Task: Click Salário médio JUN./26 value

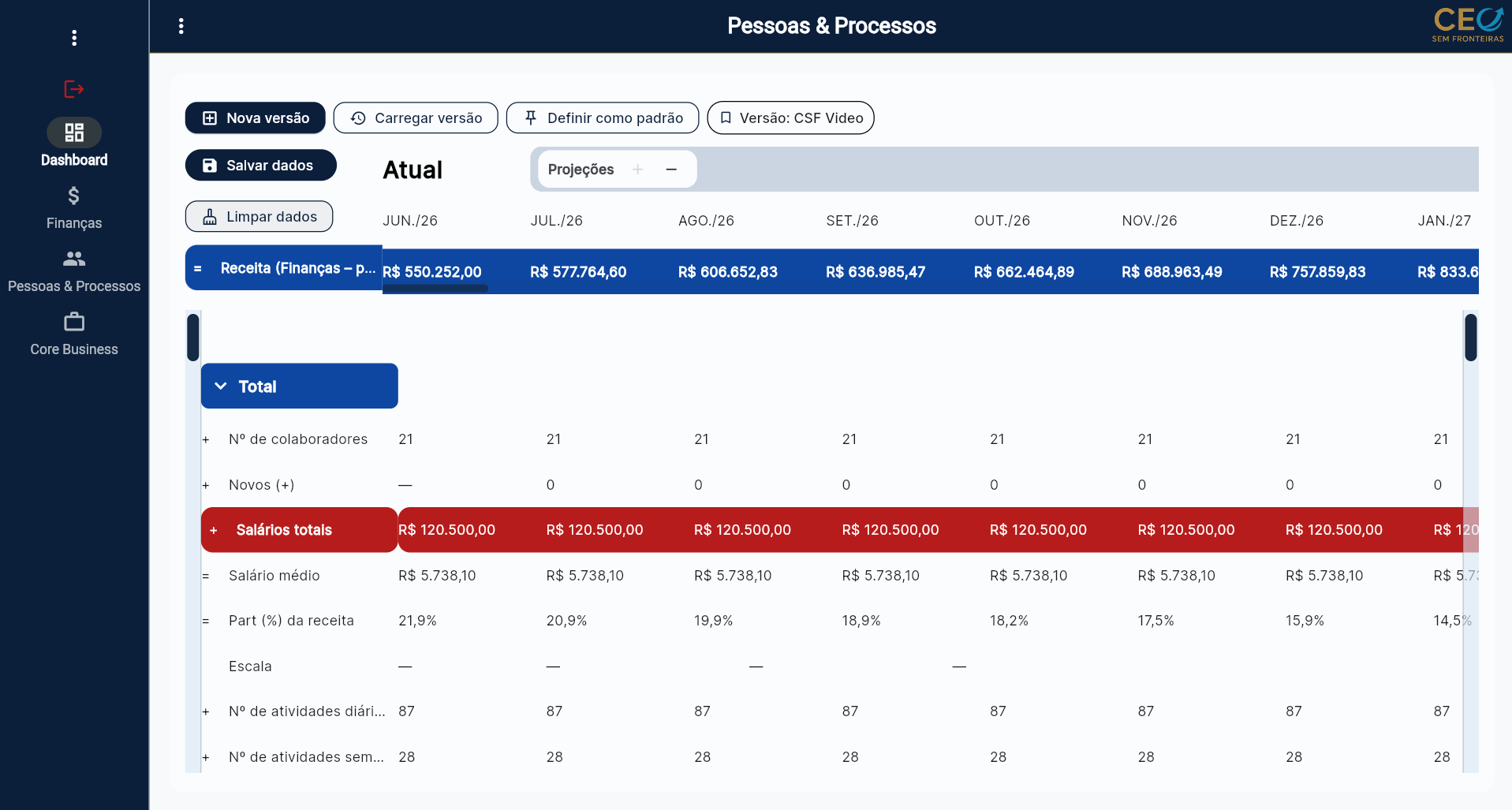Action: coord(437,576)
